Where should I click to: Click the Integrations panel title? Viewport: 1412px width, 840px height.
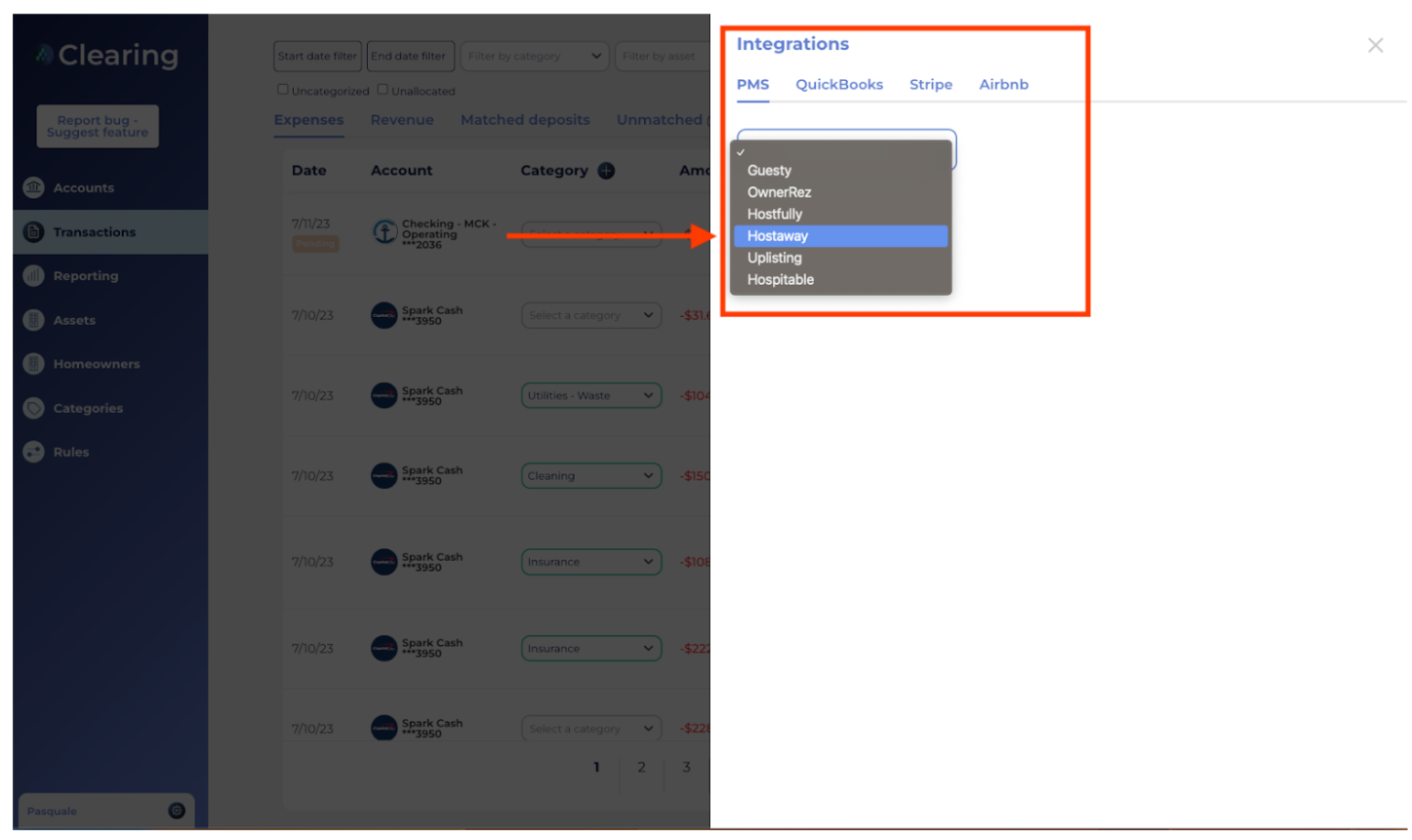click(792, 44)
